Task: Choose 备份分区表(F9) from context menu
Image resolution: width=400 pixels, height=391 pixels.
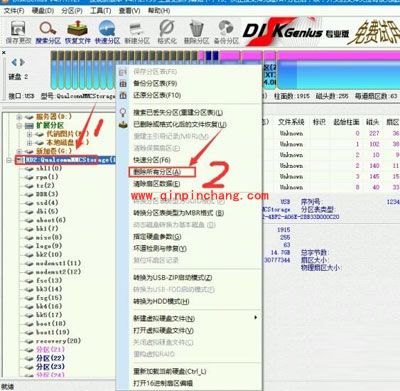Action: point(155,83)
